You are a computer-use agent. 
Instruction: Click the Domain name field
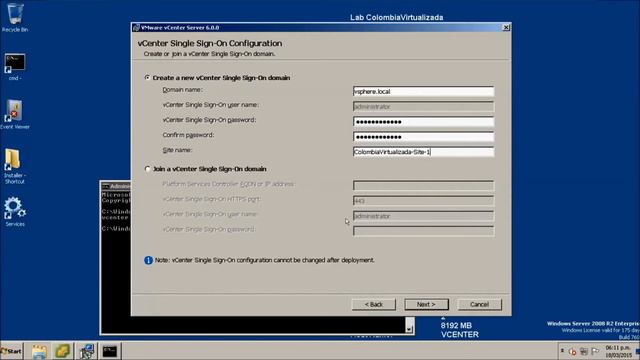coord(423,91)
